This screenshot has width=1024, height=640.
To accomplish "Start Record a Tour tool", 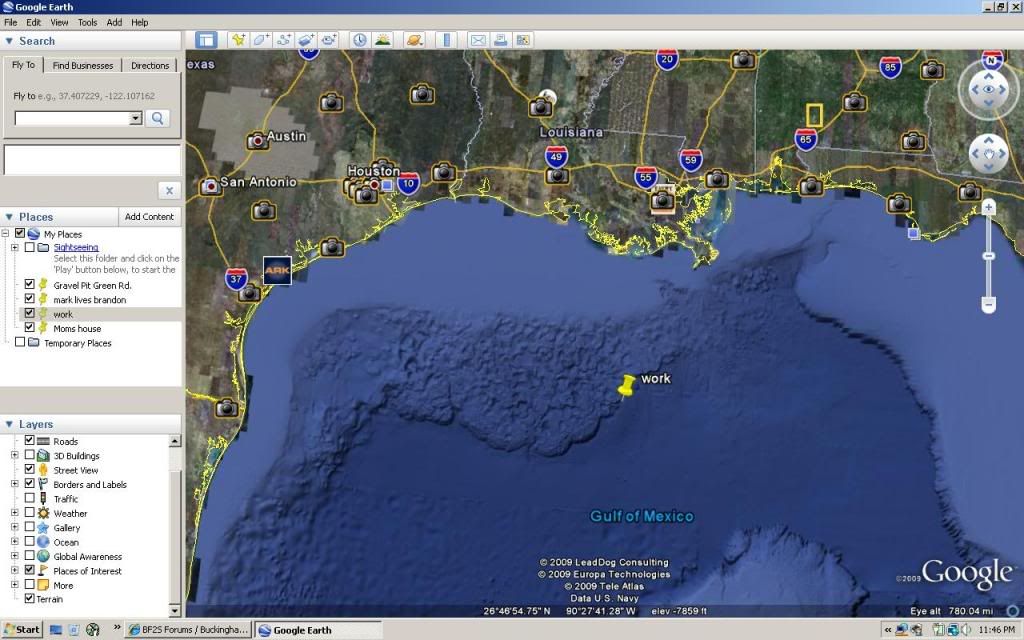I will point(329,40).
